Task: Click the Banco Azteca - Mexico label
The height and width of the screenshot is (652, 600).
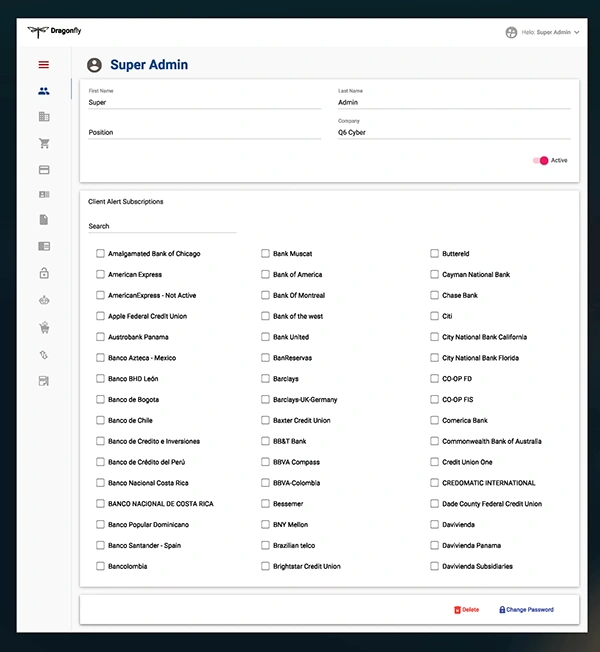Action: [142, 358]
